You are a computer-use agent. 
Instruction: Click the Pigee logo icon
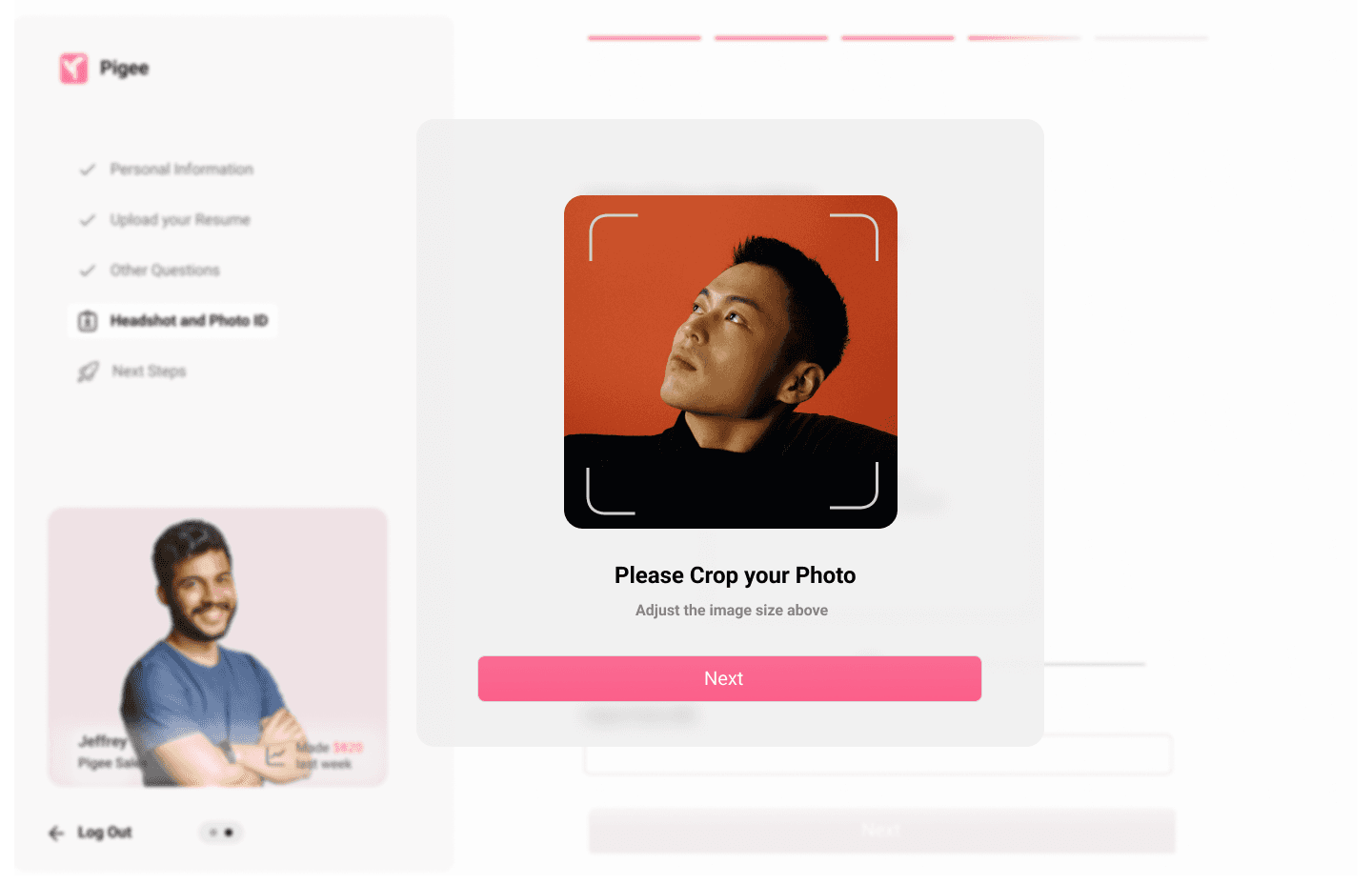[x=73, y=68]
